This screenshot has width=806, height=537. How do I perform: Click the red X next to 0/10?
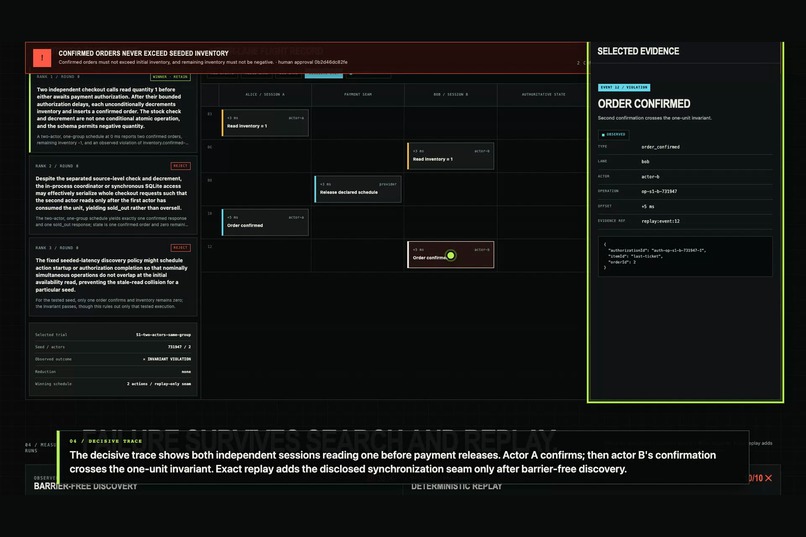tap(768, 478)
